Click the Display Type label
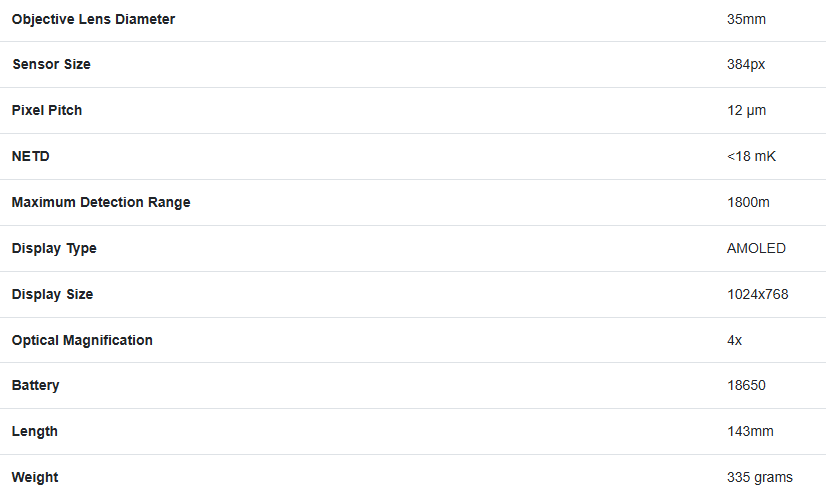The image size is (826, 495). coord(54,249)
